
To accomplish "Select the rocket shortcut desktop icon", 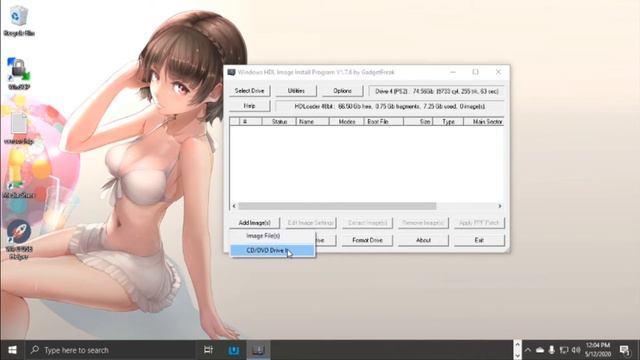I will click(x=18, y=239).
